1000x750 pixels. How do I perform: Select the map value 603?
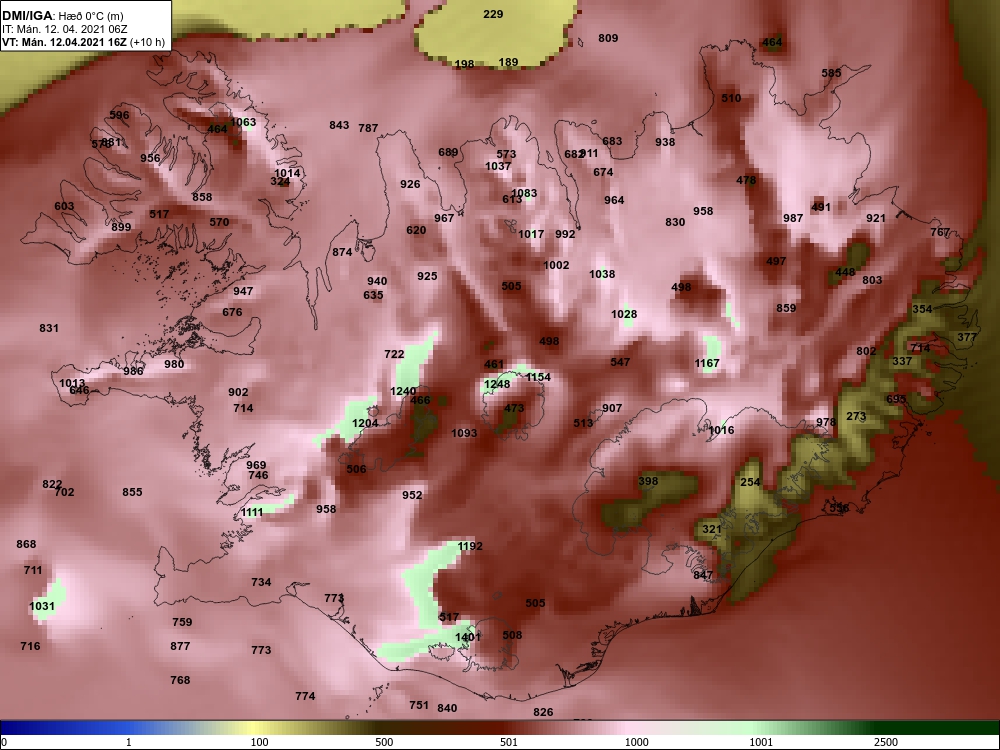click(x=64, y=207)
